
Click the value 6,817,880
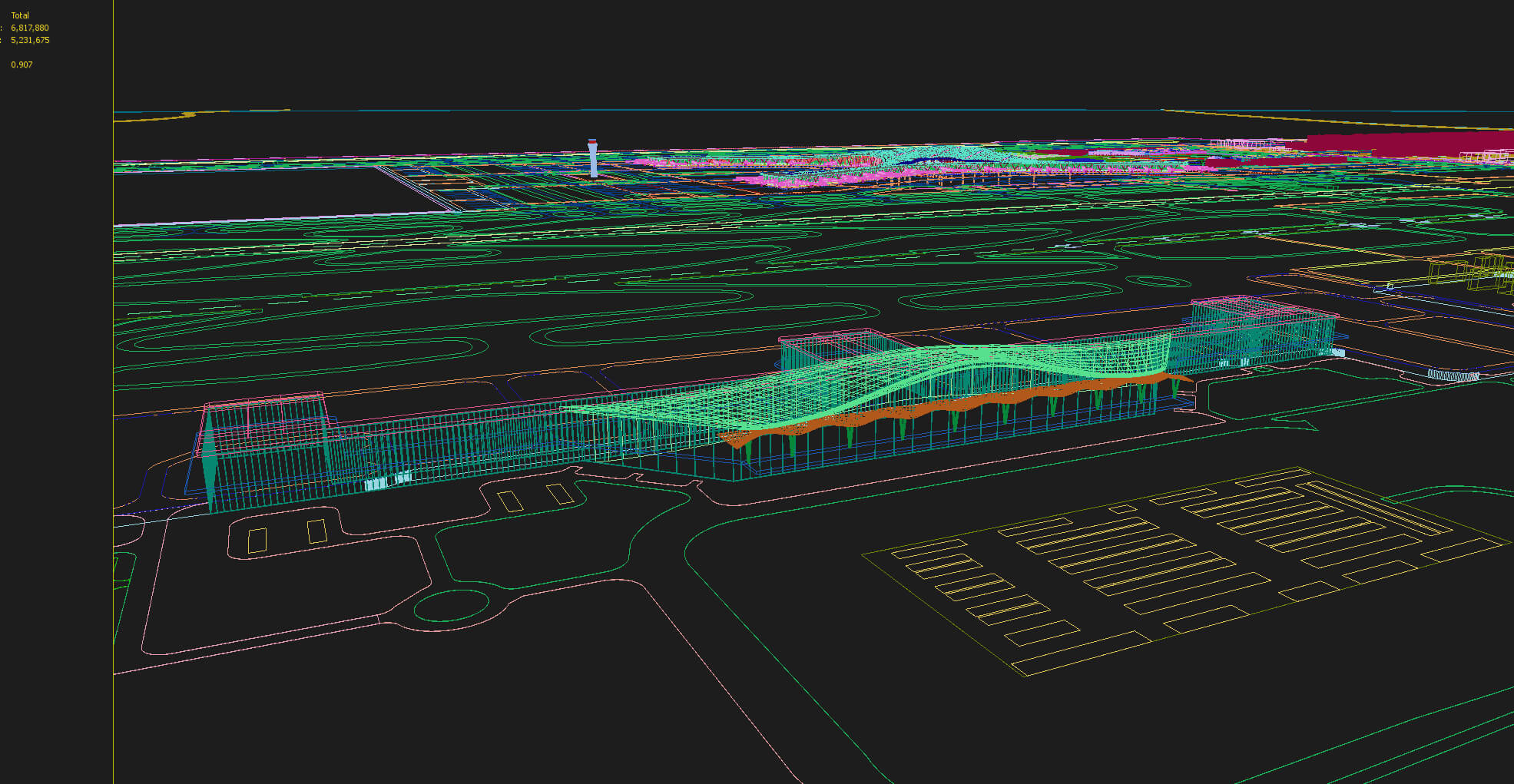(x=30, y=28)
